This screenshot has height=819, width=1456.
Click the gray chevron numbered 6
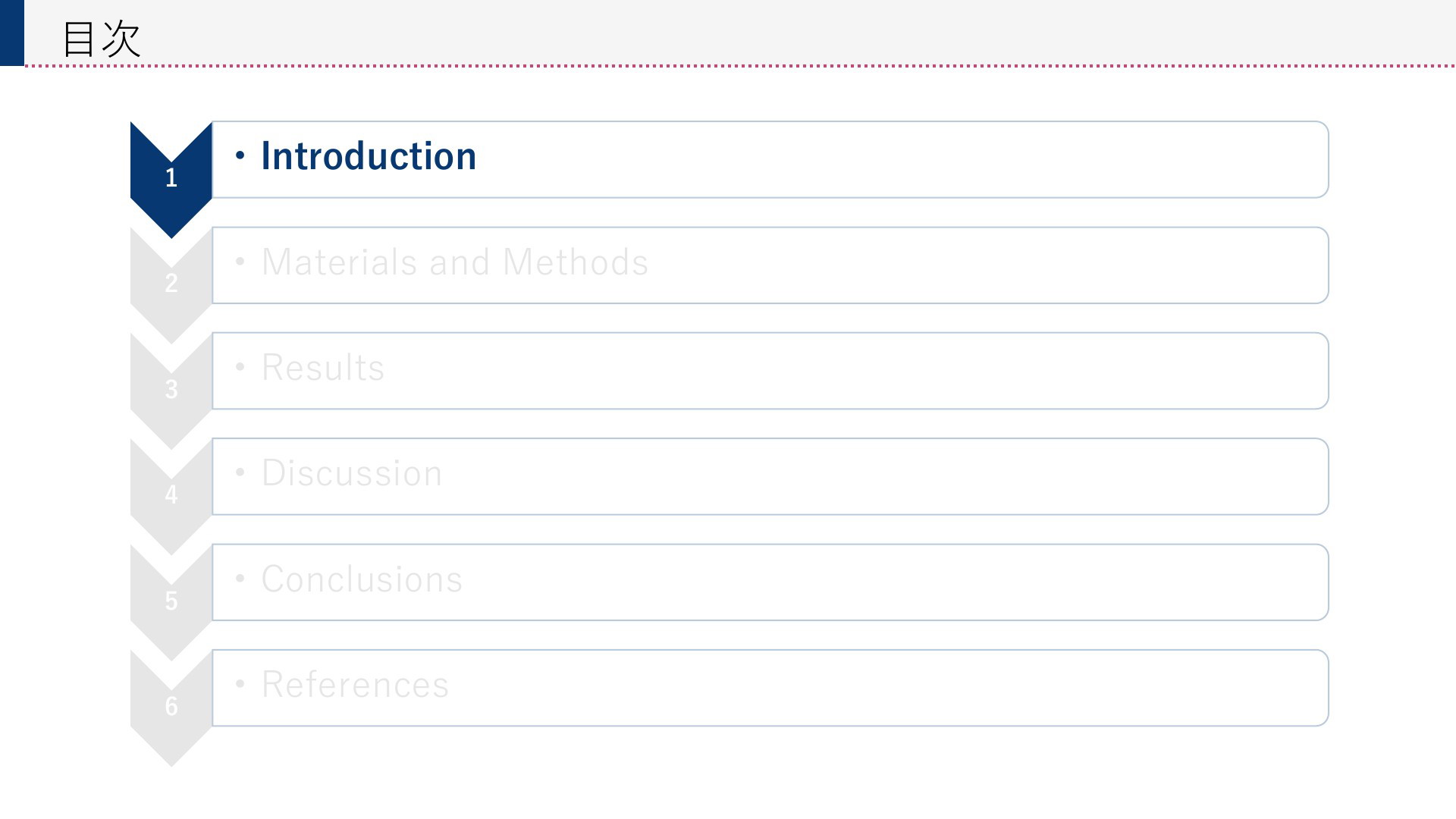pyautogui.click(x=171, y=707)
